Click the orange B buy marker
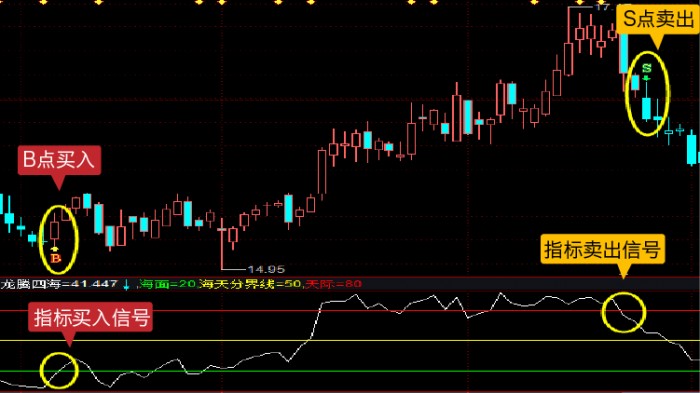This screenshot has width=700, height=393. tap(56, 258)
